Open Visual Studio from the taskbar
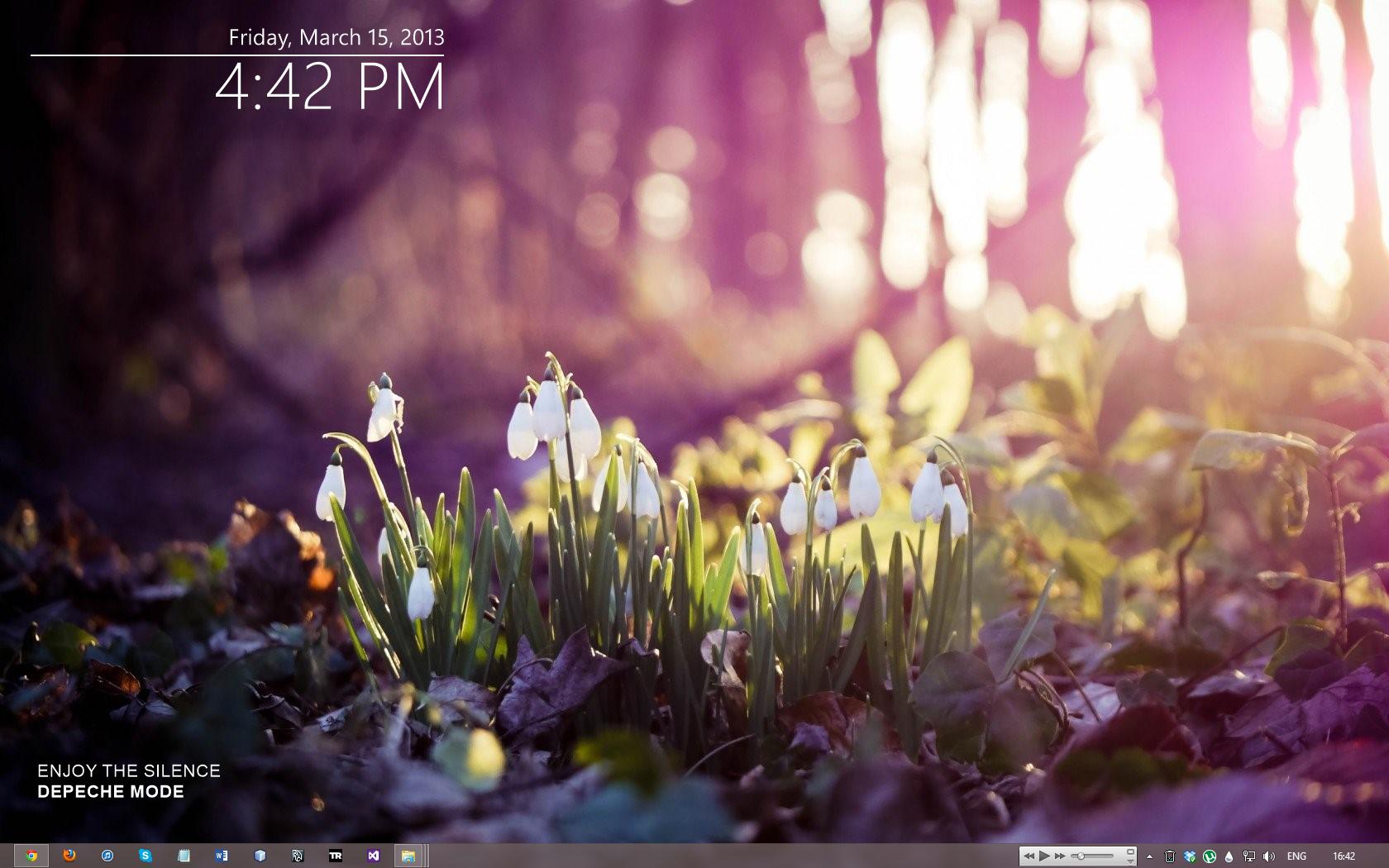This screenshot has height=868, width=1389. pos(374,856)
